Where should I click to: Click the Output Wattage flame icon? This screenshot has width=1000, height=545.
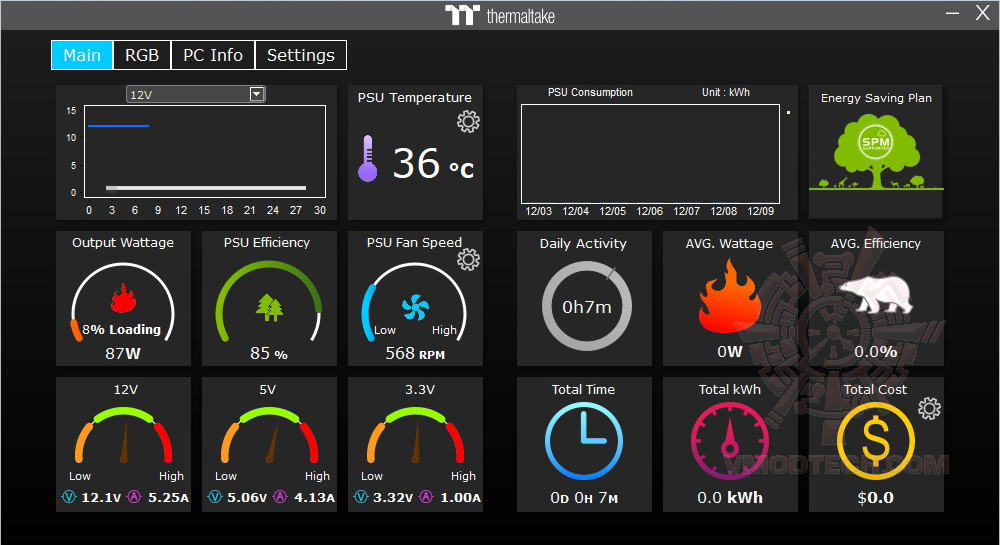[123, 298]
